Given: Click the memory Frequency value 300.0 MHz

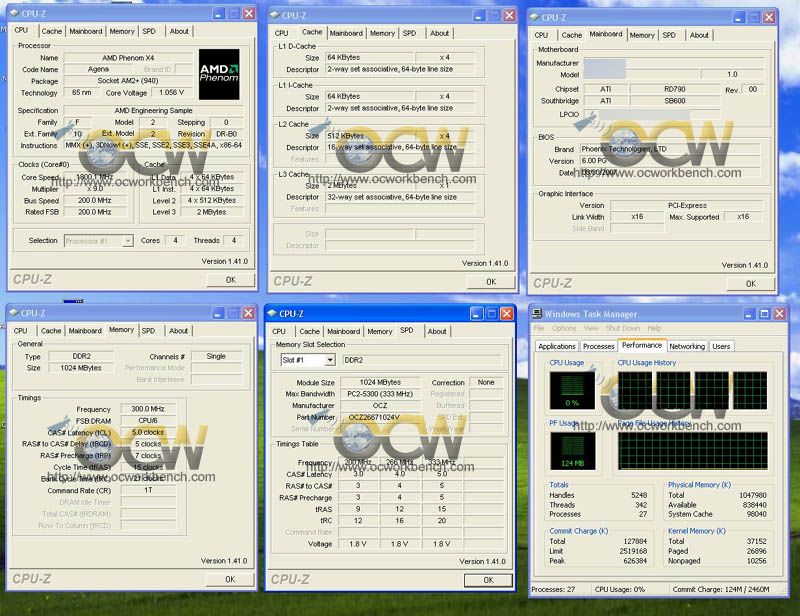Looking at the screenshot, I should pyautogui.click(x=148, y=409).
